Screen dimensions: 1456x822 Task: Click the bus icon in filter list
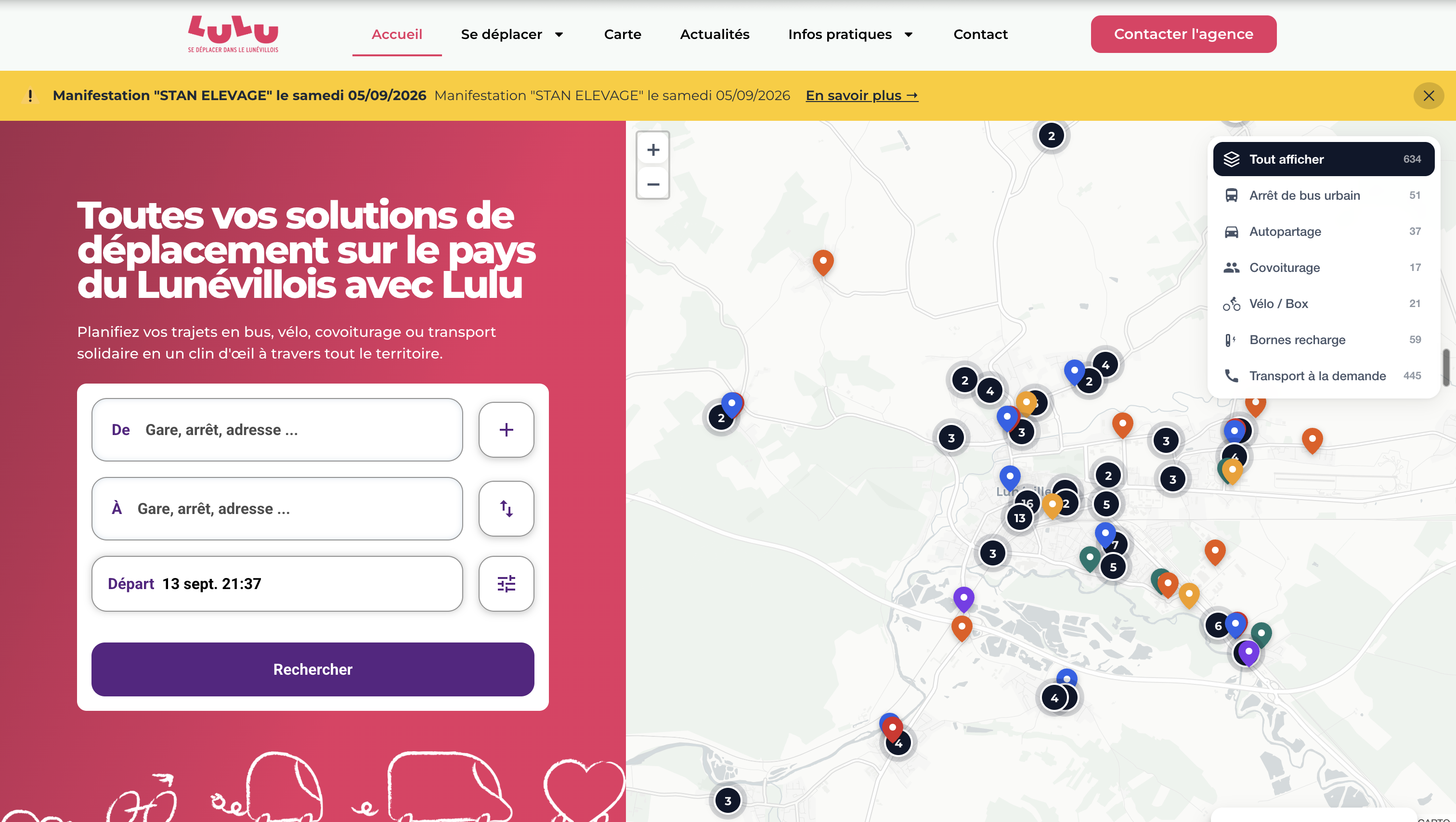pyautogui.click(x=1231, y=195)
